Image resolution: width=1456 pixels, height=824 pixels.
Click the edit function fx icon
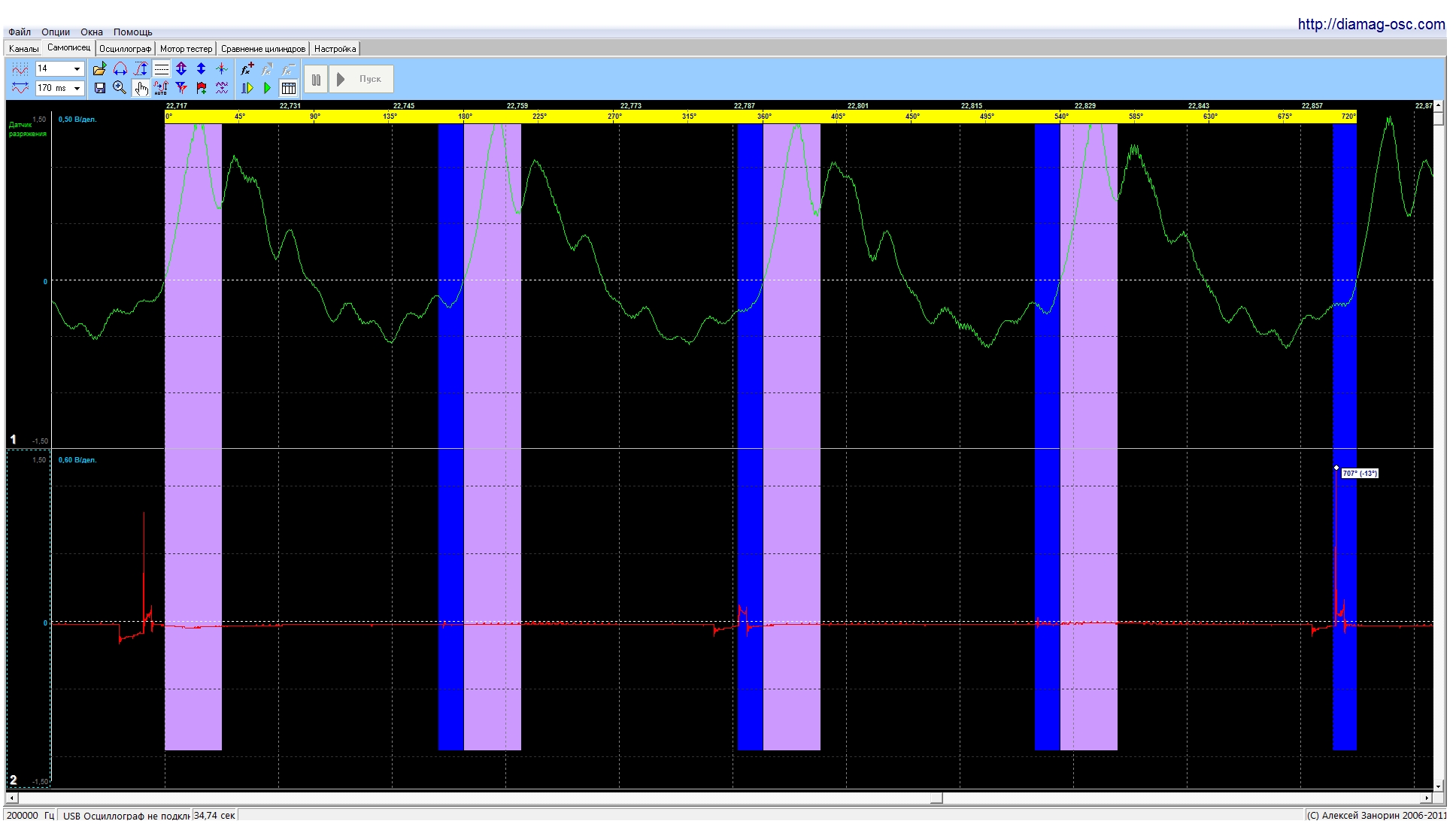pos(267,69)
